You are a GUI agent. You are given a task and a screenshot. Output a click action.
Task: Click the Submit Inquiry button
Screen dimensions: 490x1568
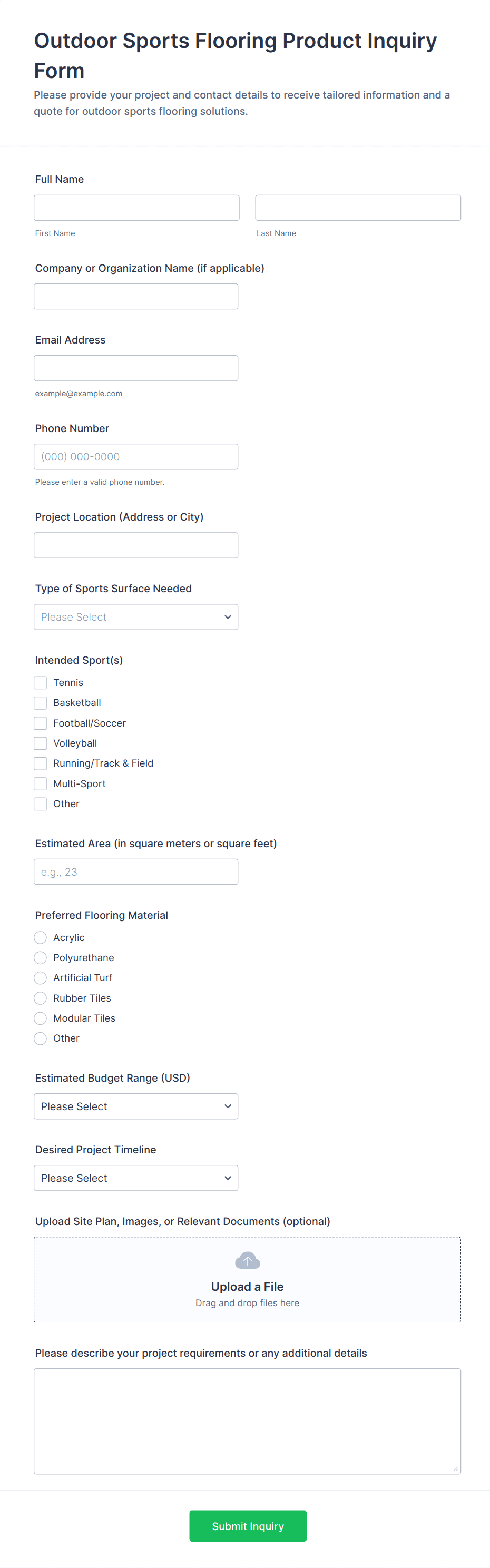click(x=248, y=1525)
